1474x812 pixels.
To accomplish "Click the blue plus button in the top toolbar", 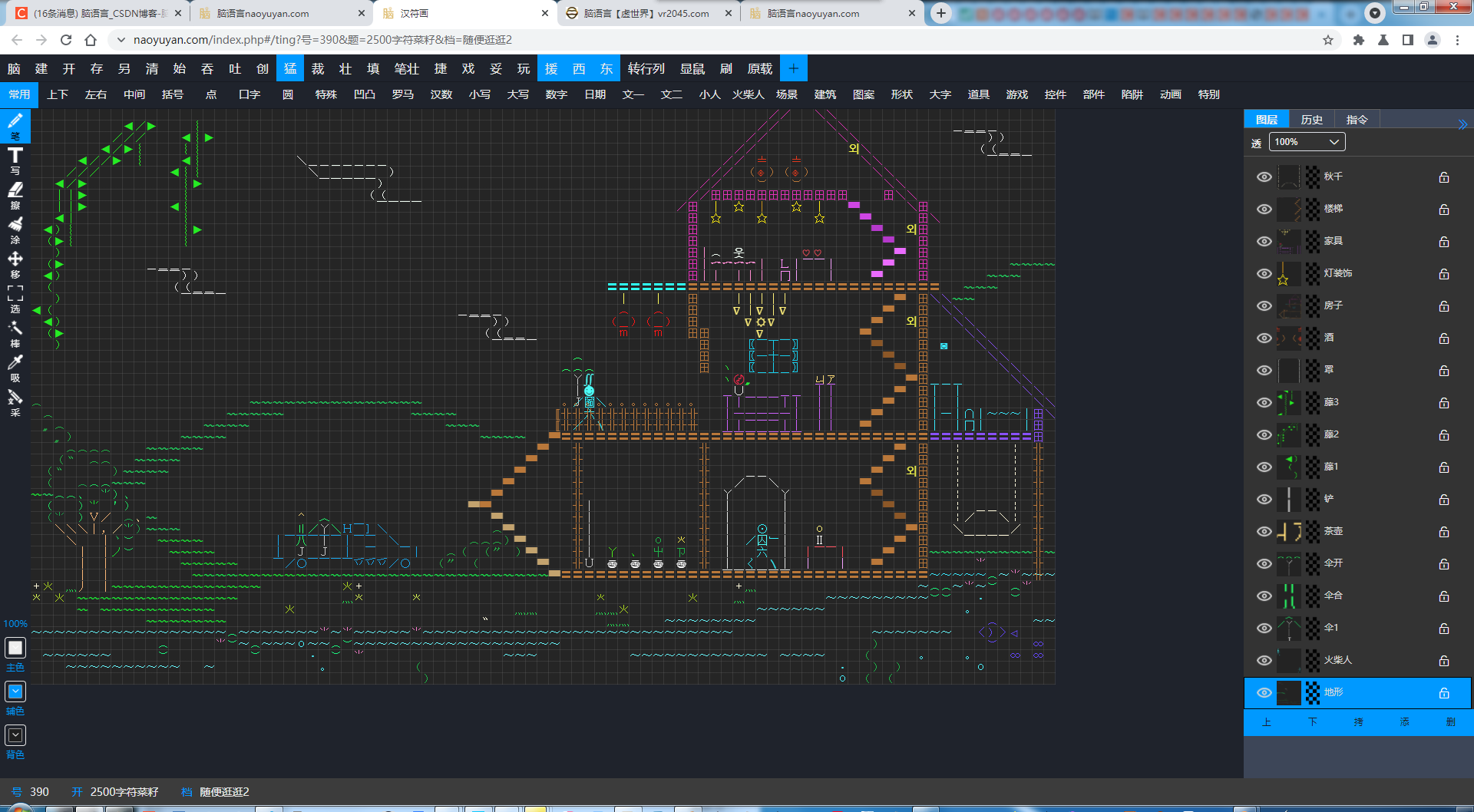I will coord(793,68).
